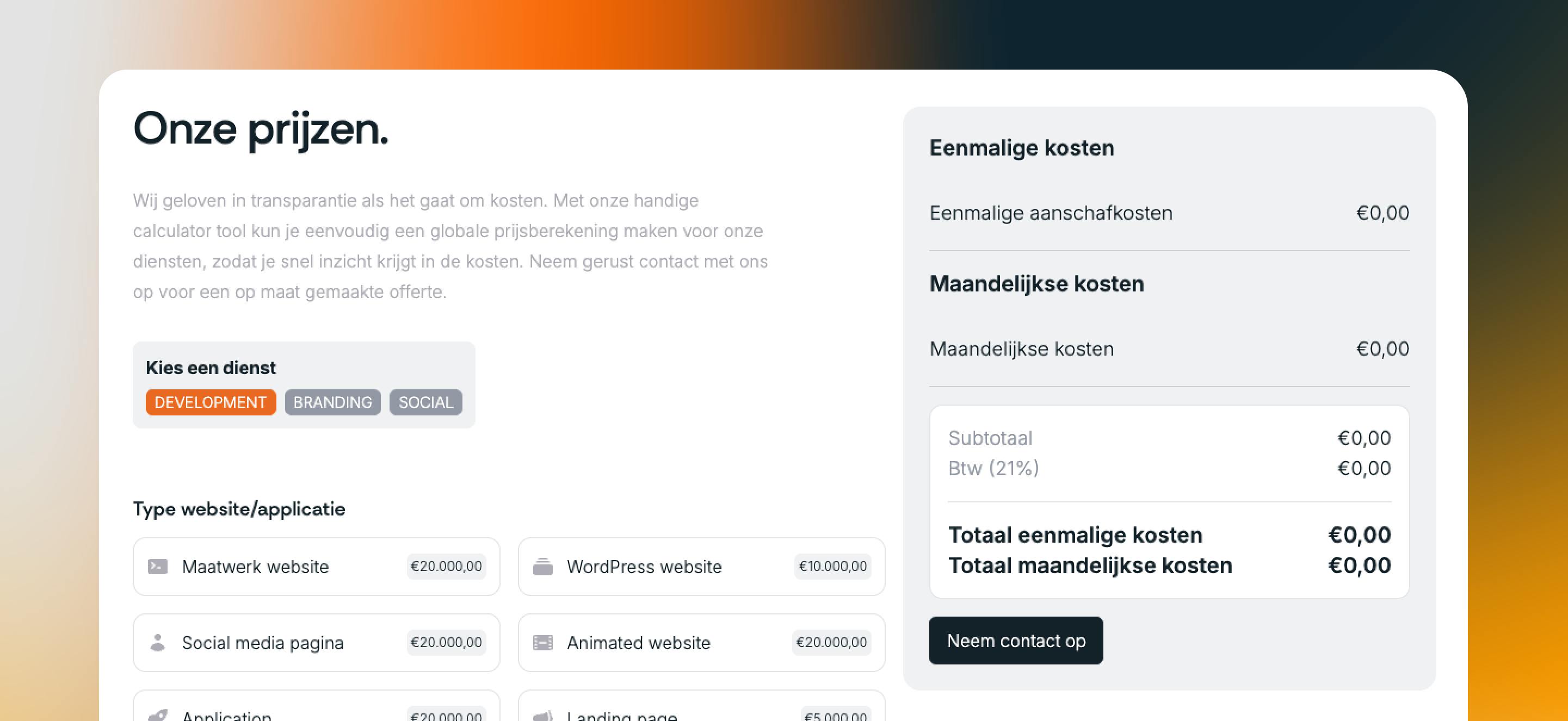Click the stacked layers icon beside WordPress website
Viewport: 1568px width, 721px height.
click(542, 567)
